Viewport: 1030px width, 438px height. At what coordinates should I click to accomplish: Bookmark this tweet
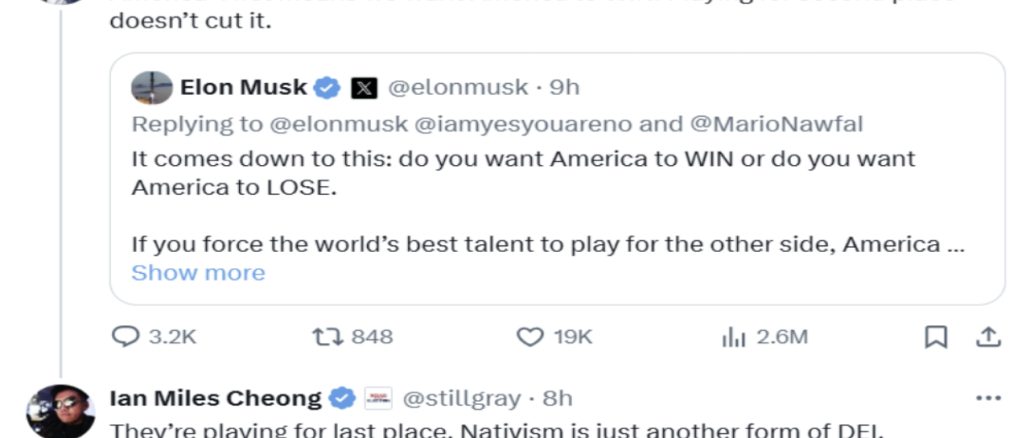[935, 338]
